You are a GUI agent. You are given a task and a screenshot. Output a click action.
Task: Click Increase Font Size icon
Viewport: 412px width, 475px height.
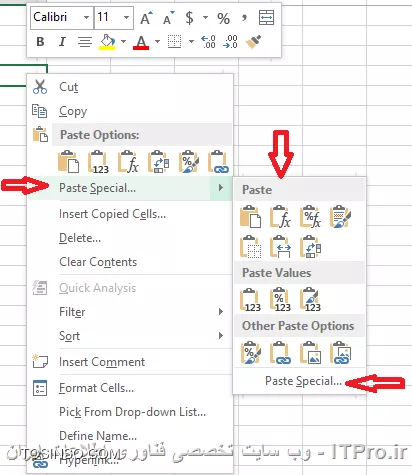point(146,18)
